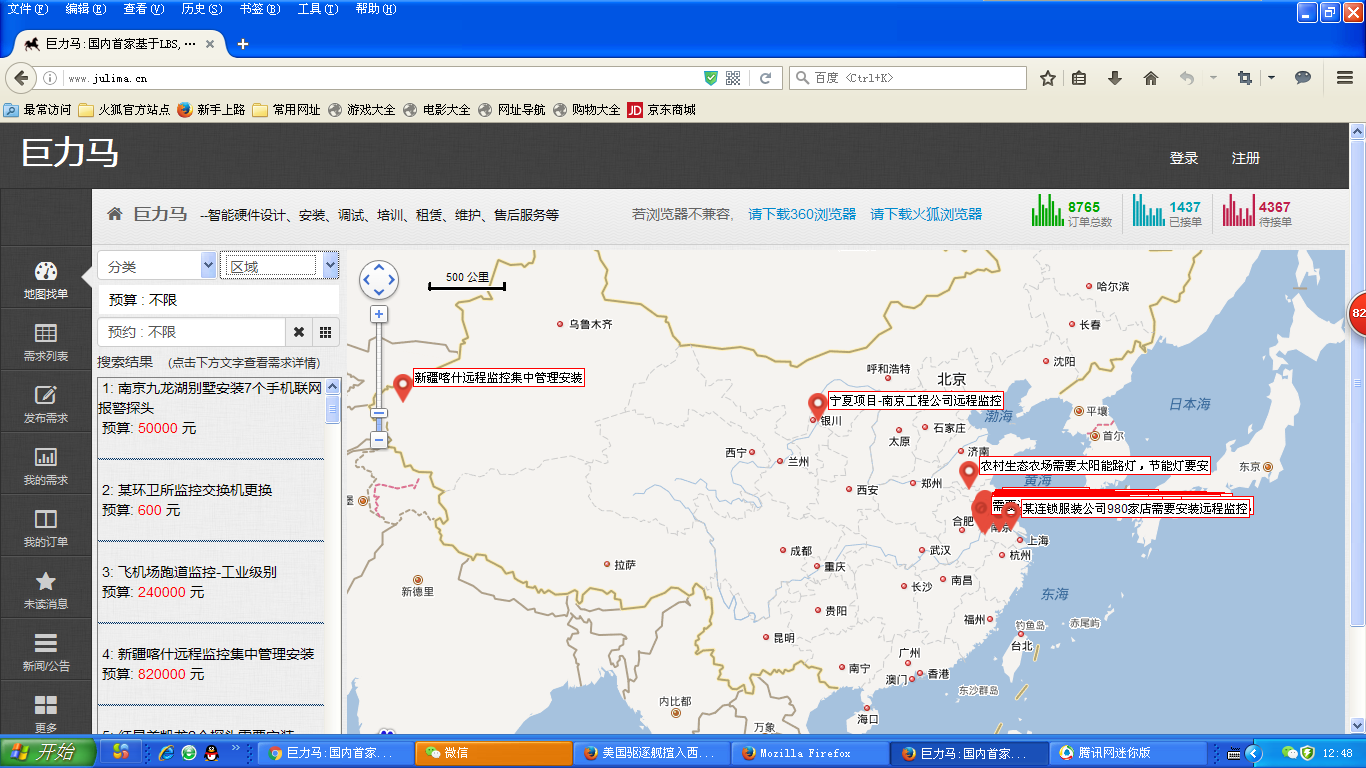The width and height of the screenshot is (1366, 768).
Task: Open the 地图找单 map search sidebar icon
Action: pyautogui.click(x=46, y=280)
